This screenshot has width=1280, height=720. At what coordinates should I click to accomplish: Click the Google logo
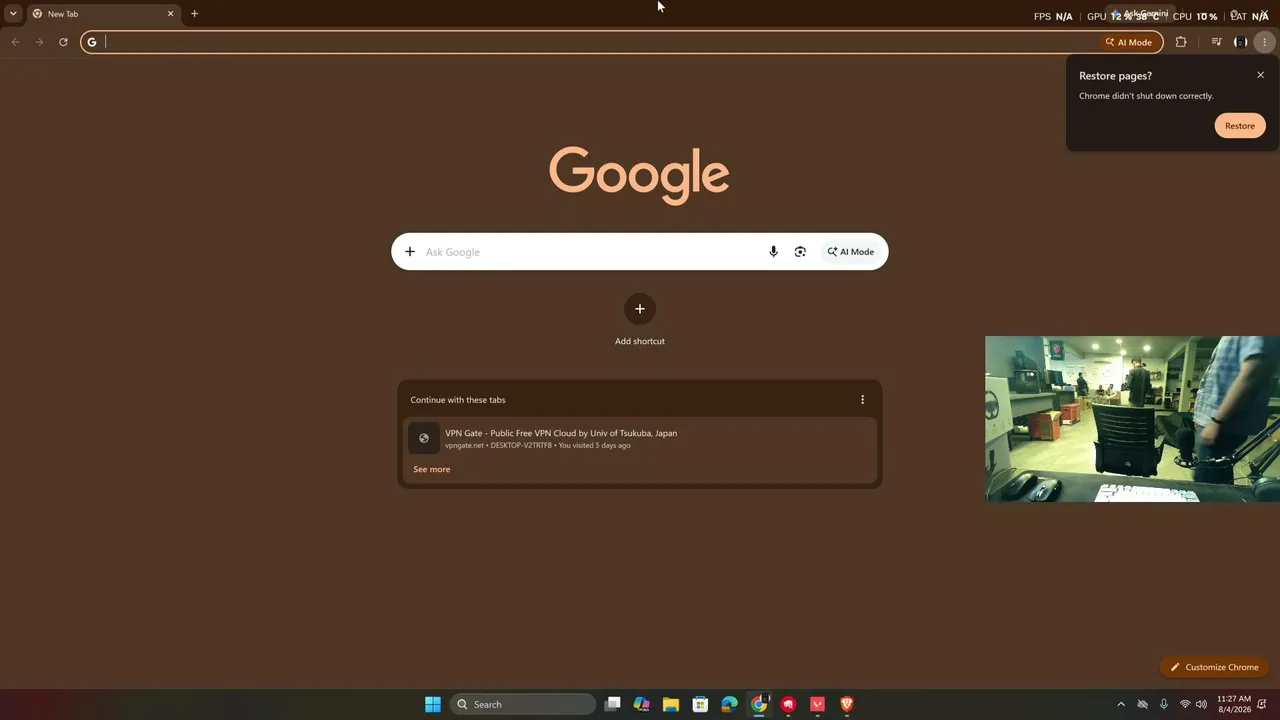coord(639,176)
